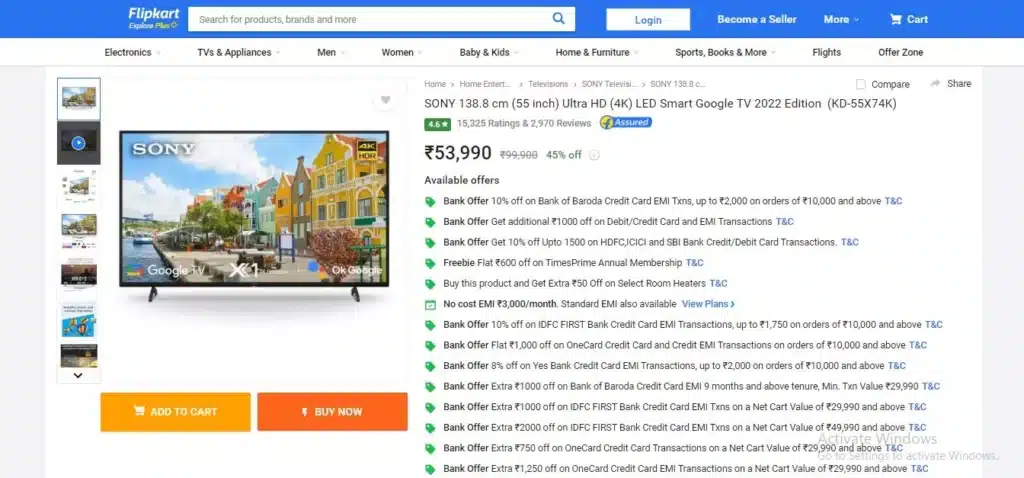1024x478 pixels.
Task: Click the 4.6 star rating badge
Action: pos(437,123)
